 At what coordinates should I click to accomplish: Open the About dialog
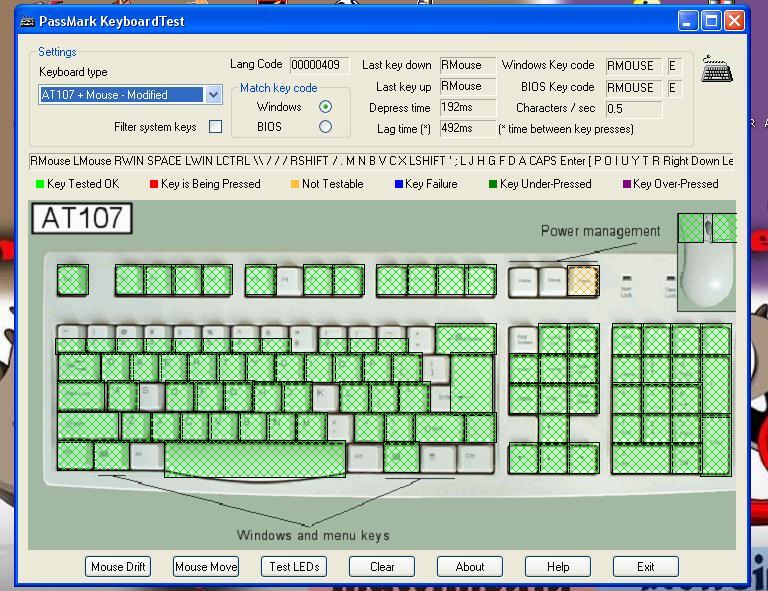pos(470,566)
